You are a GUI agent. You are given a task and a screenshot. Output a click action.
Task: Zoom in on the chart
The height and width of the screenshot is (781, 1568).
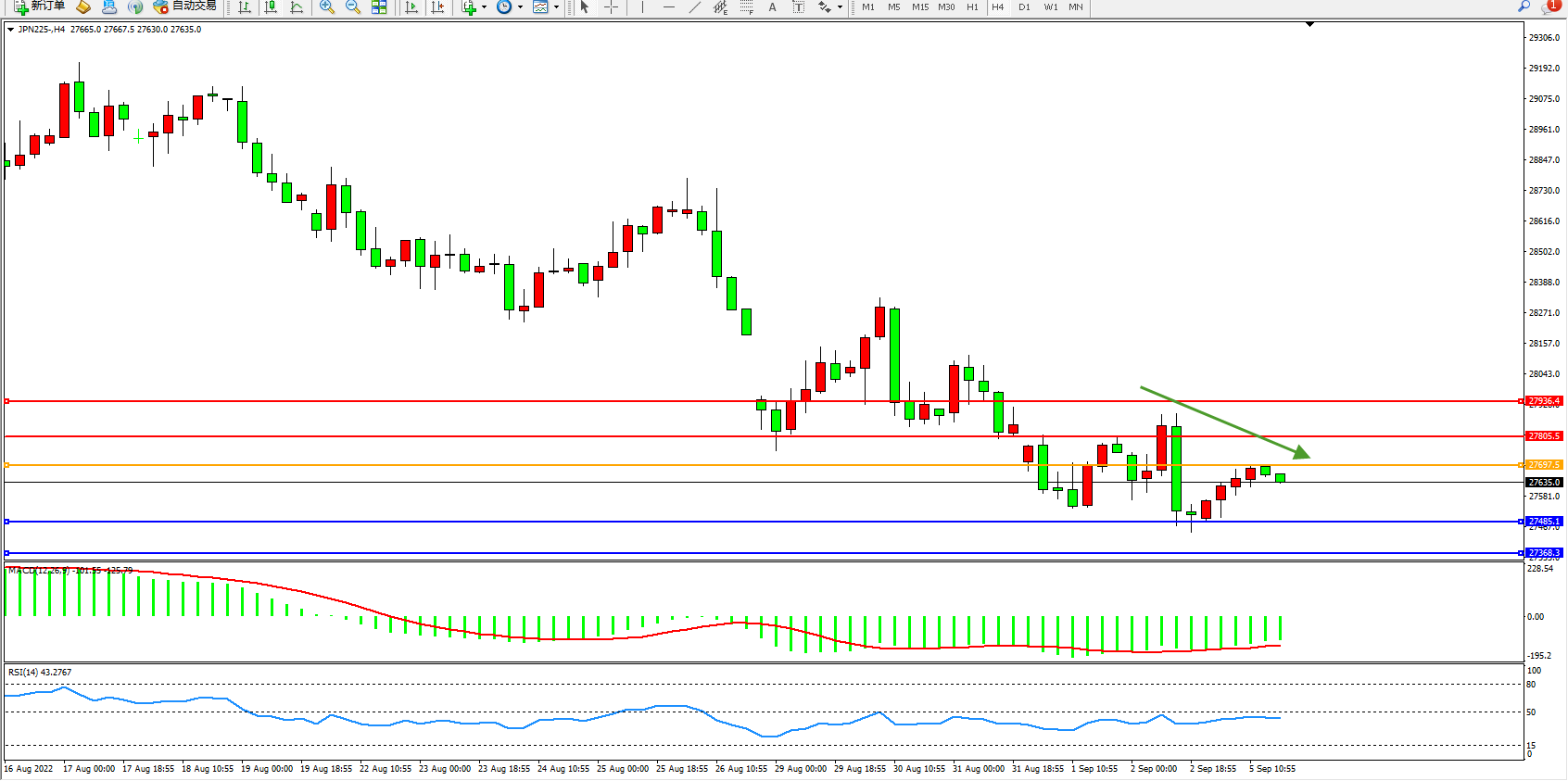click(x=327, y=7)
